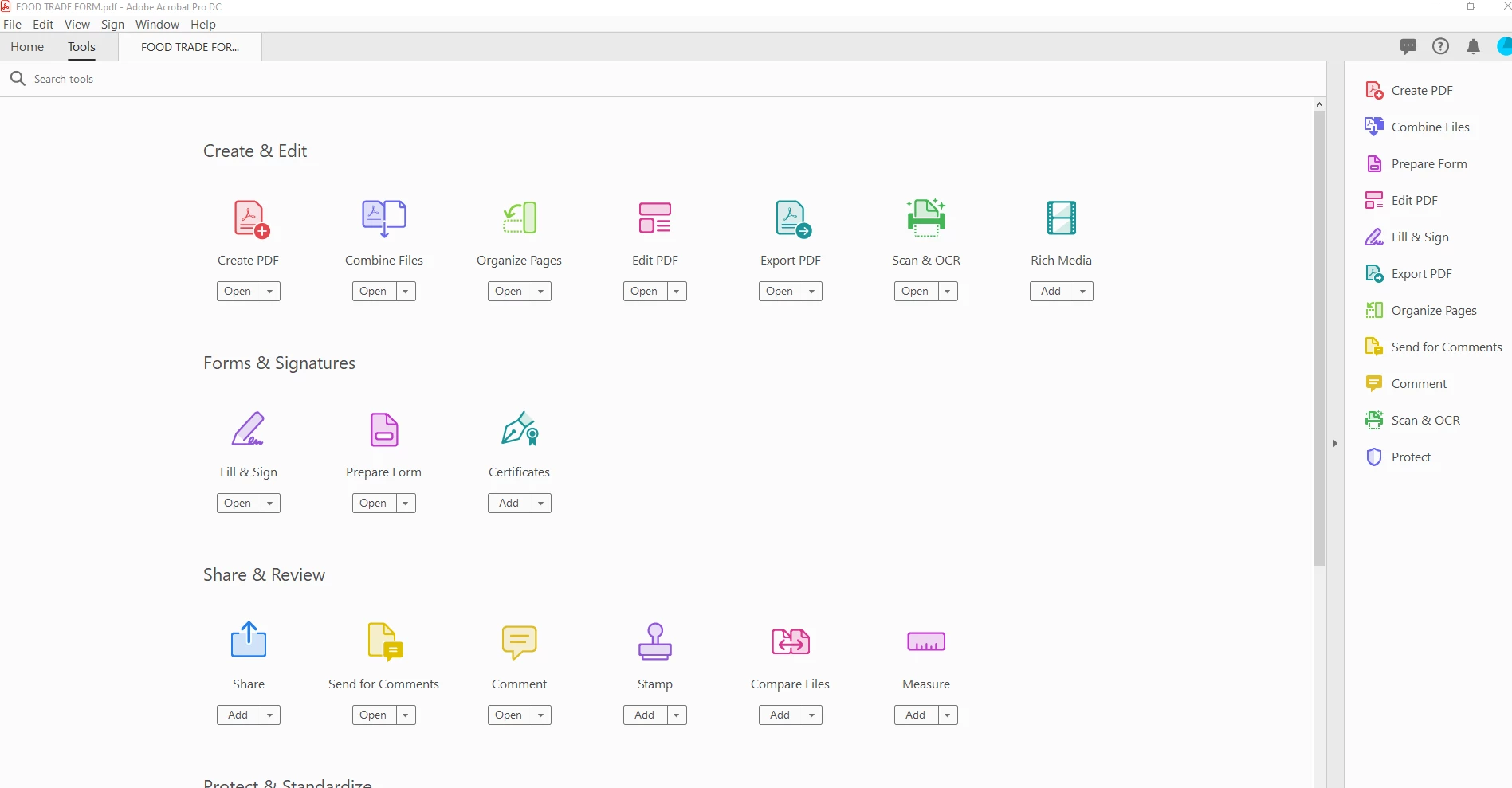Click the Search tools input field
The width and height of the screenshot is (1512, 788).
point(662,79)
